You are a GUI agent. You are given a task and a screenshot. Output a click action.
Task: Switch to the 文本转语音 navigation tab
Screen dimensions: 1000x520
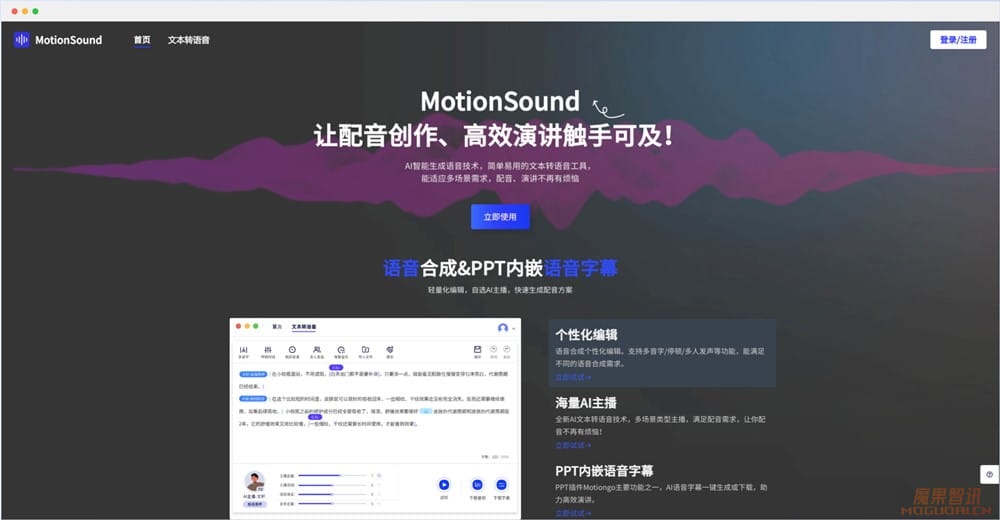[x=189, y=40]
